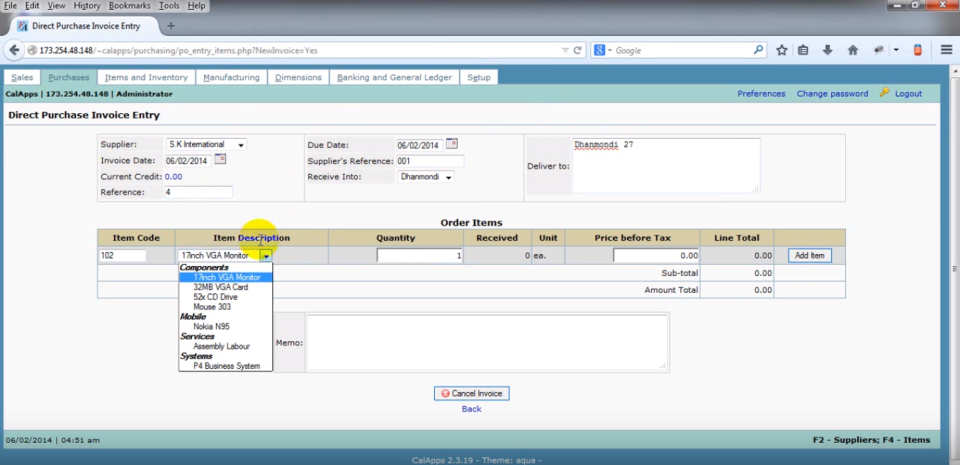
Task: Select P4 Business System option
Action: coord(225,366)
